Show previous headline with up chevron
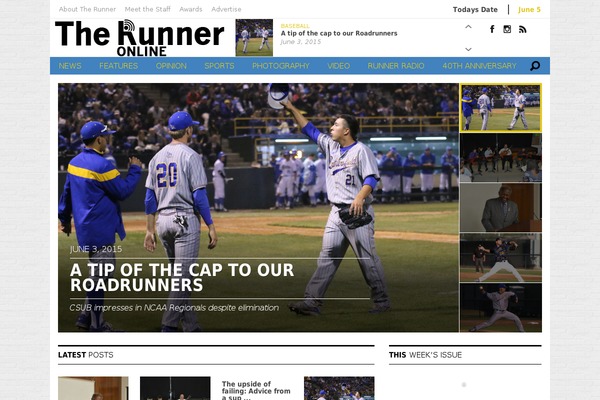The image size is (600, 400). [468, 27]
